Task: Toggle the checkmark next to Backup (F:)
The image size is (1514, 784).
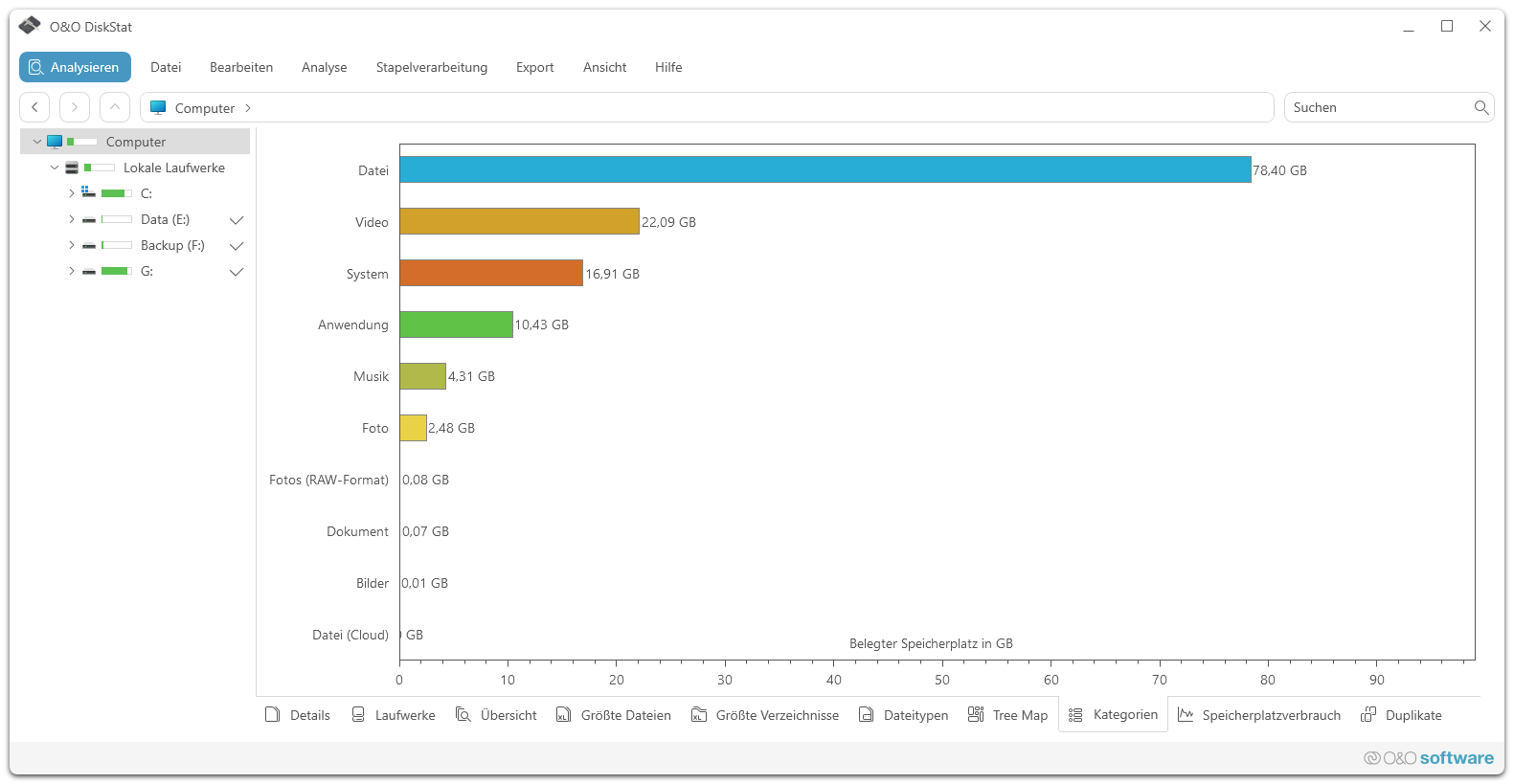Action: [237, 246]
